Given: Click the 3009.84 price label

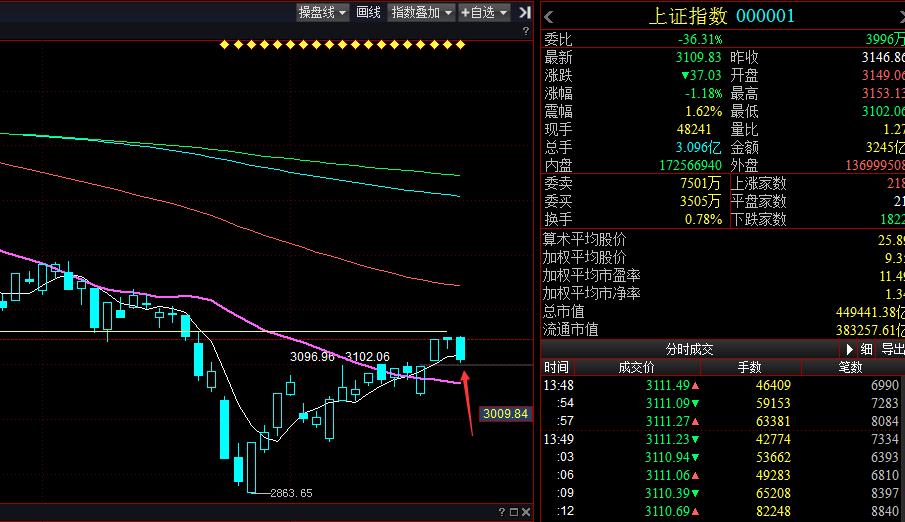Looking at the screenshot, I should (505, 413).
